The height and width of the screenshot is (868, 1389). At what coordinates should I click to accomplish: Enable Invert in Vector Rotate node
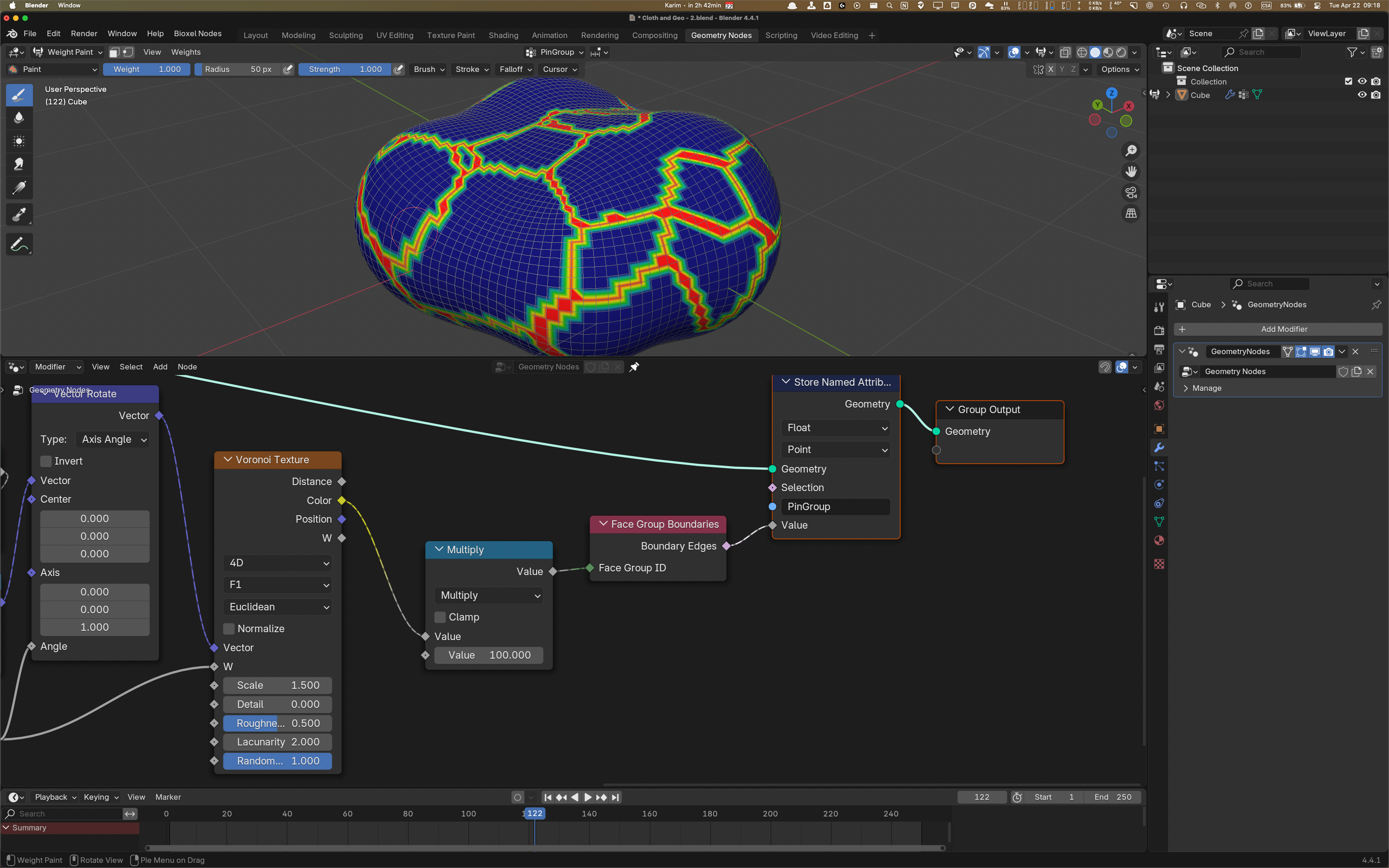tap(46, 461)
